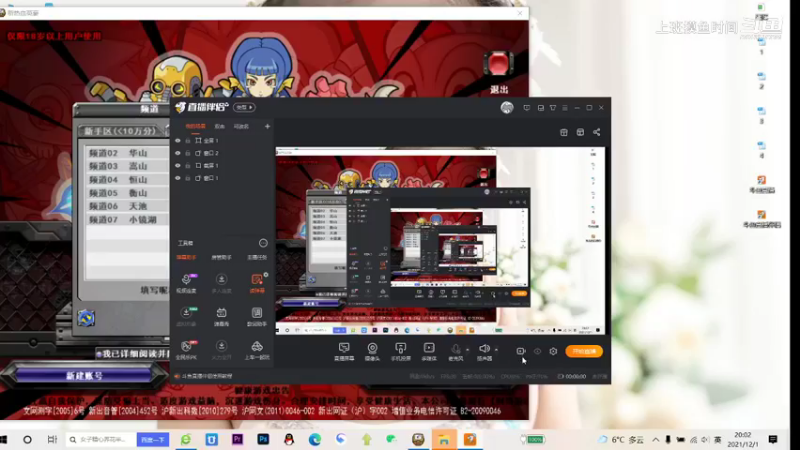800x450 pixels.
Task: Mute the microphone in the streaming app
Action: click(x=456, y=352)
